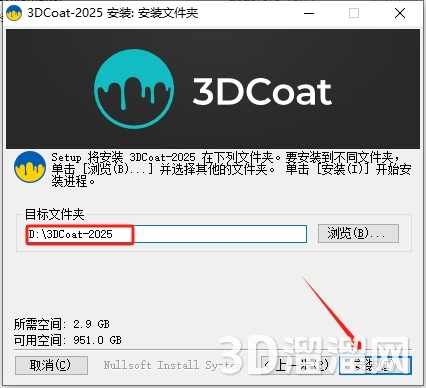426x388 pixels.
Task: Click the Browse (浏览(B)...) button
Action: [358, 233]
